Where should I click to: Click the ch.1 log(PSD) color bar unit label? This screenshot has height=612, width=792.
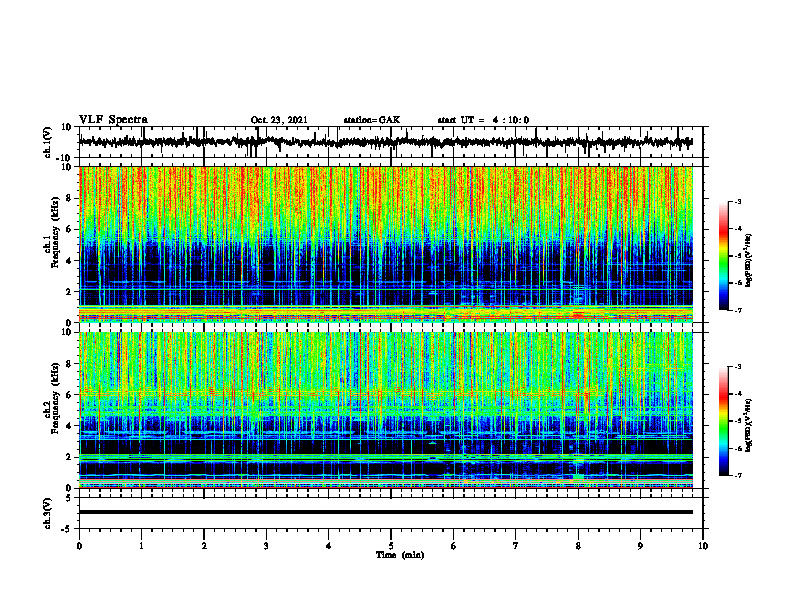coord(749,260)
